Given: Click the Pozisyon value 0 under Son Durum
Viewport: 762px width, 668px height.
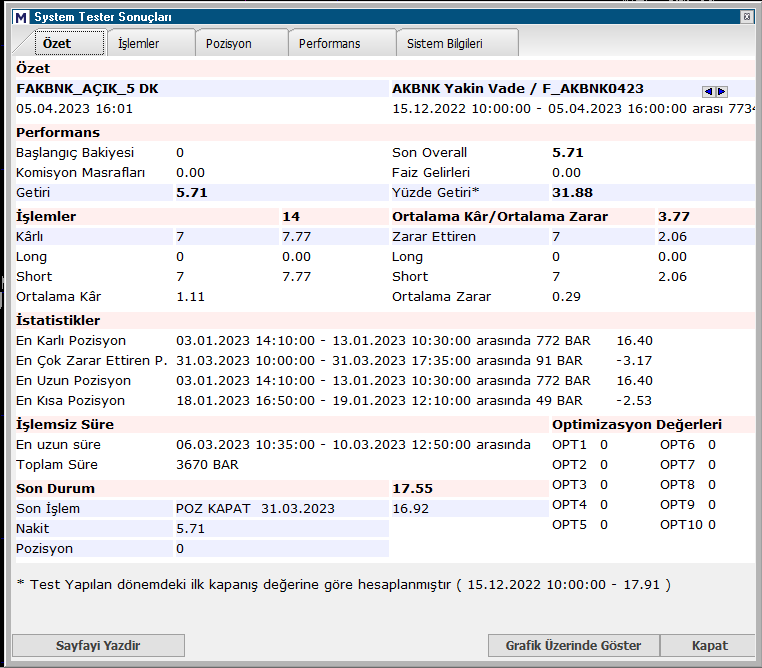Looking at the screenshot, I should click(180, 548).
